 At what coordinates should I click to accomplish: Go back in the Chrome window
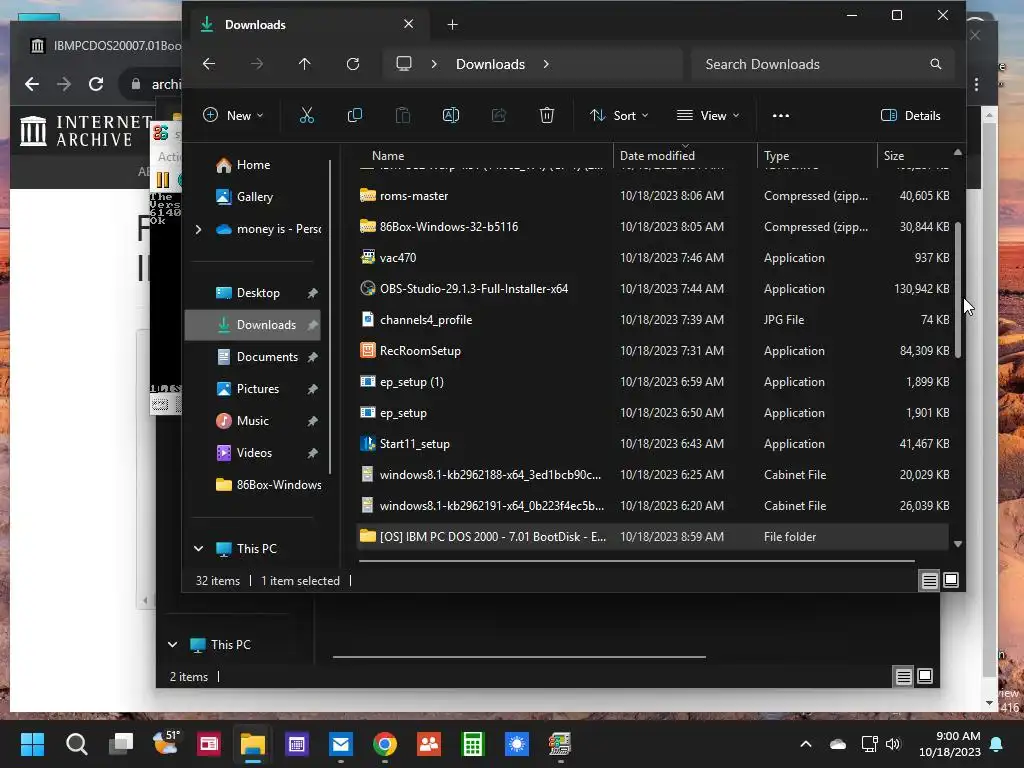[x=32, y=84]
